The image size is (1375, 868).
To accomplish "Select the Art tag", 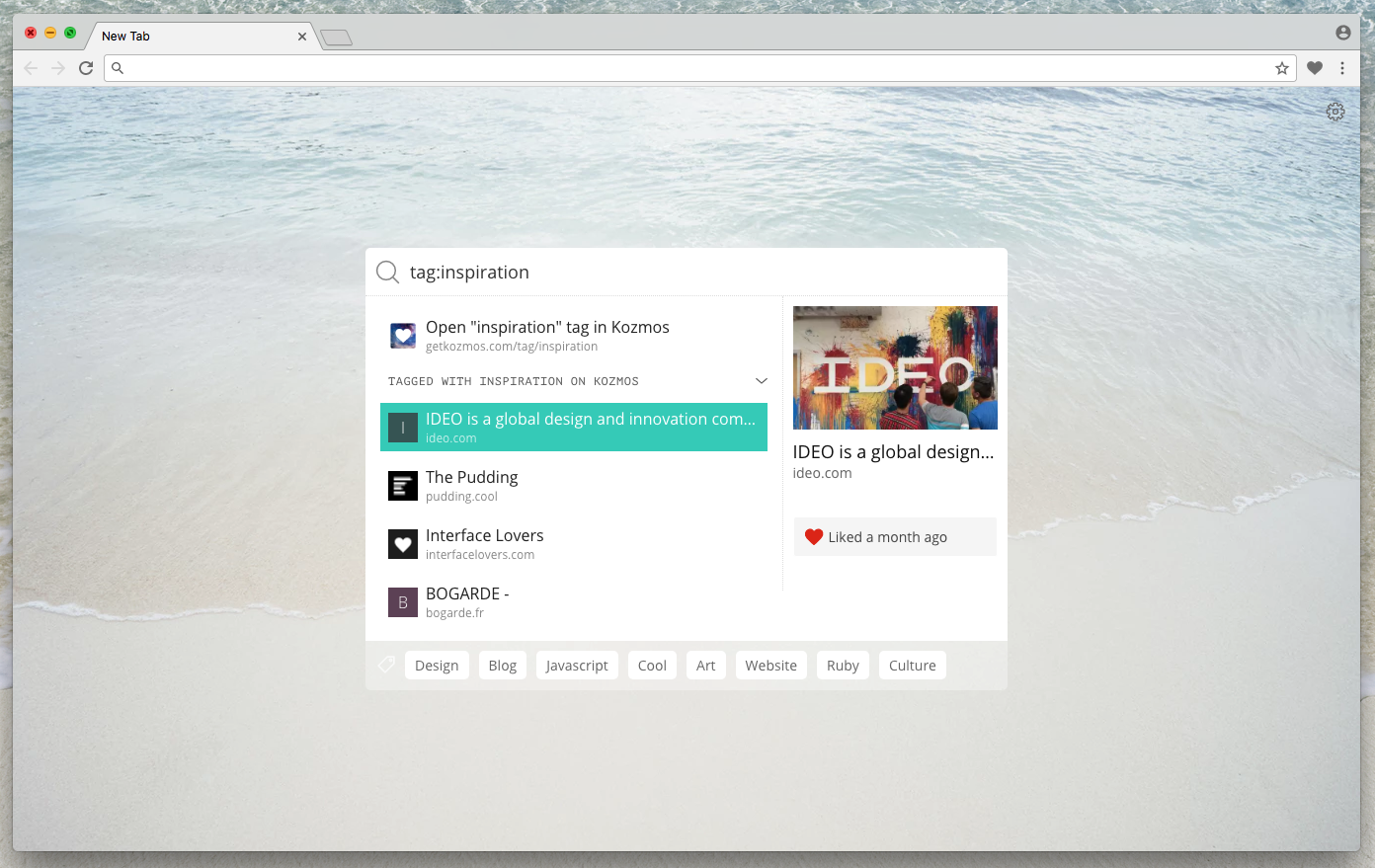I will tap(705, 666).
